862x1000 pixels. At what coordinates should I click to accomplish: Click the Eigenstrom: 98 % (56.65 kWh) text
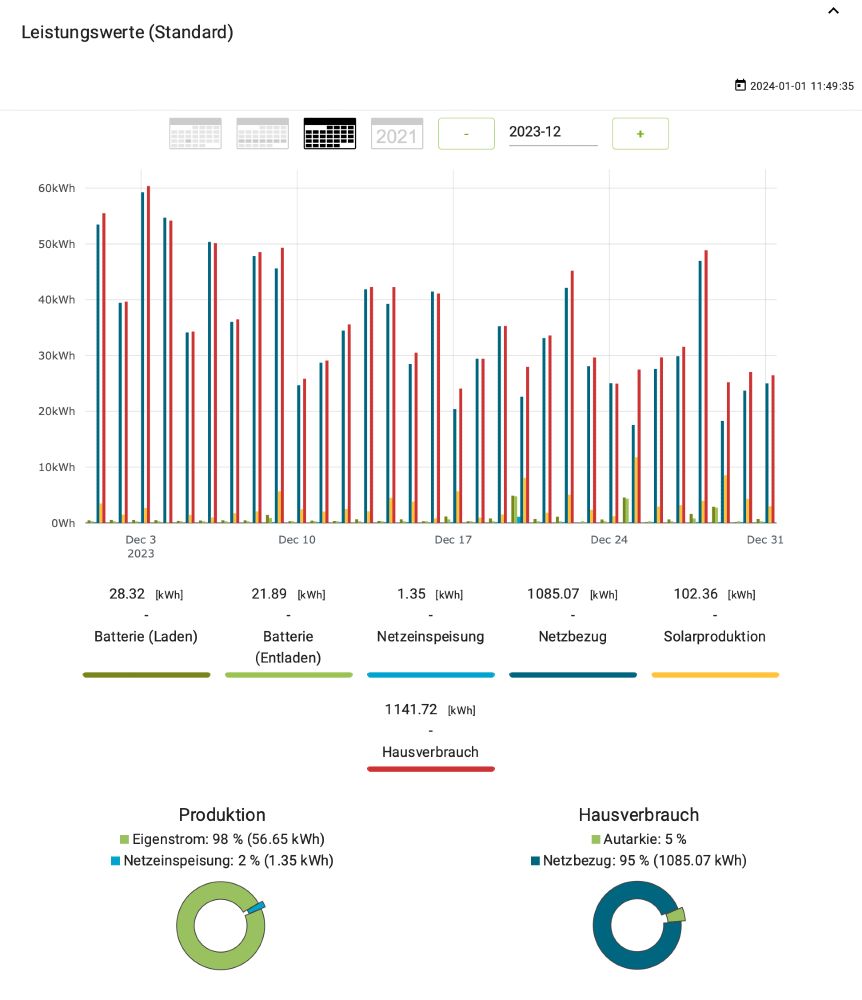228,839
